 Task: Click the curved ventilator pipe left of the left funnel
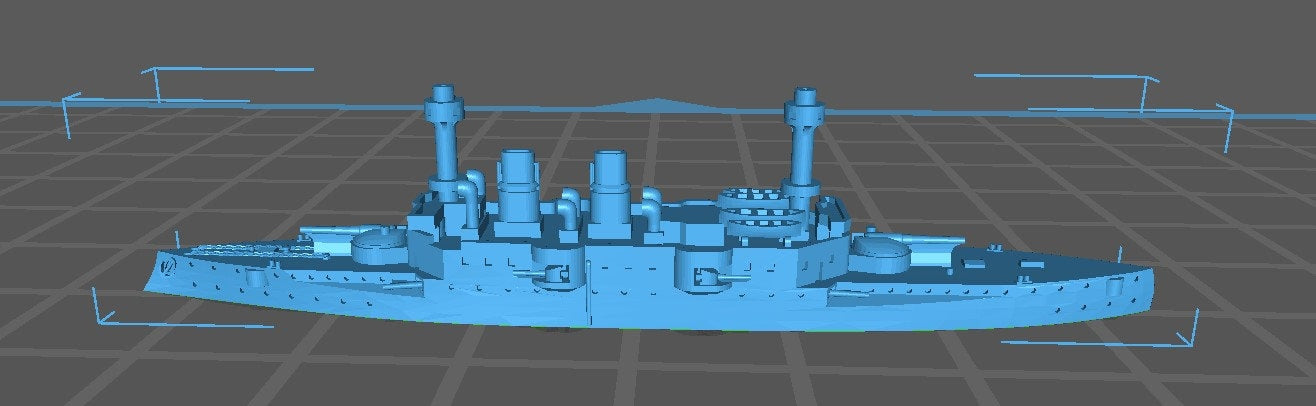(471, 188)
